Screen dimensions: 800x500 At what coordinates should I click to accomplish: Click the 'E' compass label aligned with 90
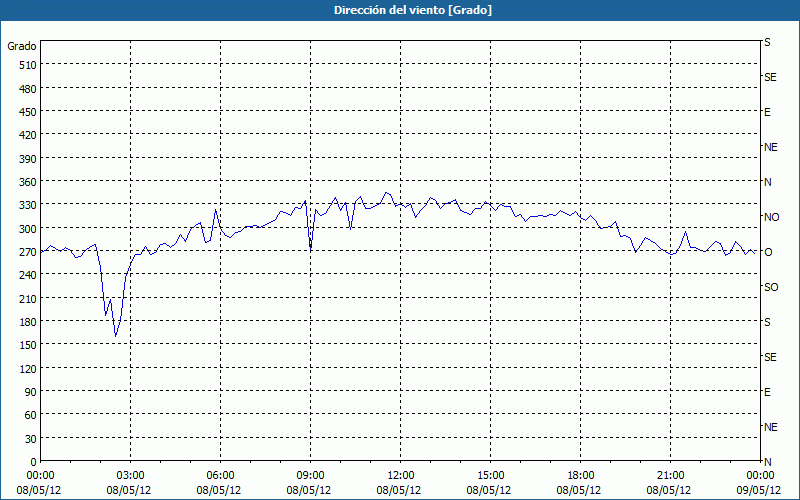767,392
